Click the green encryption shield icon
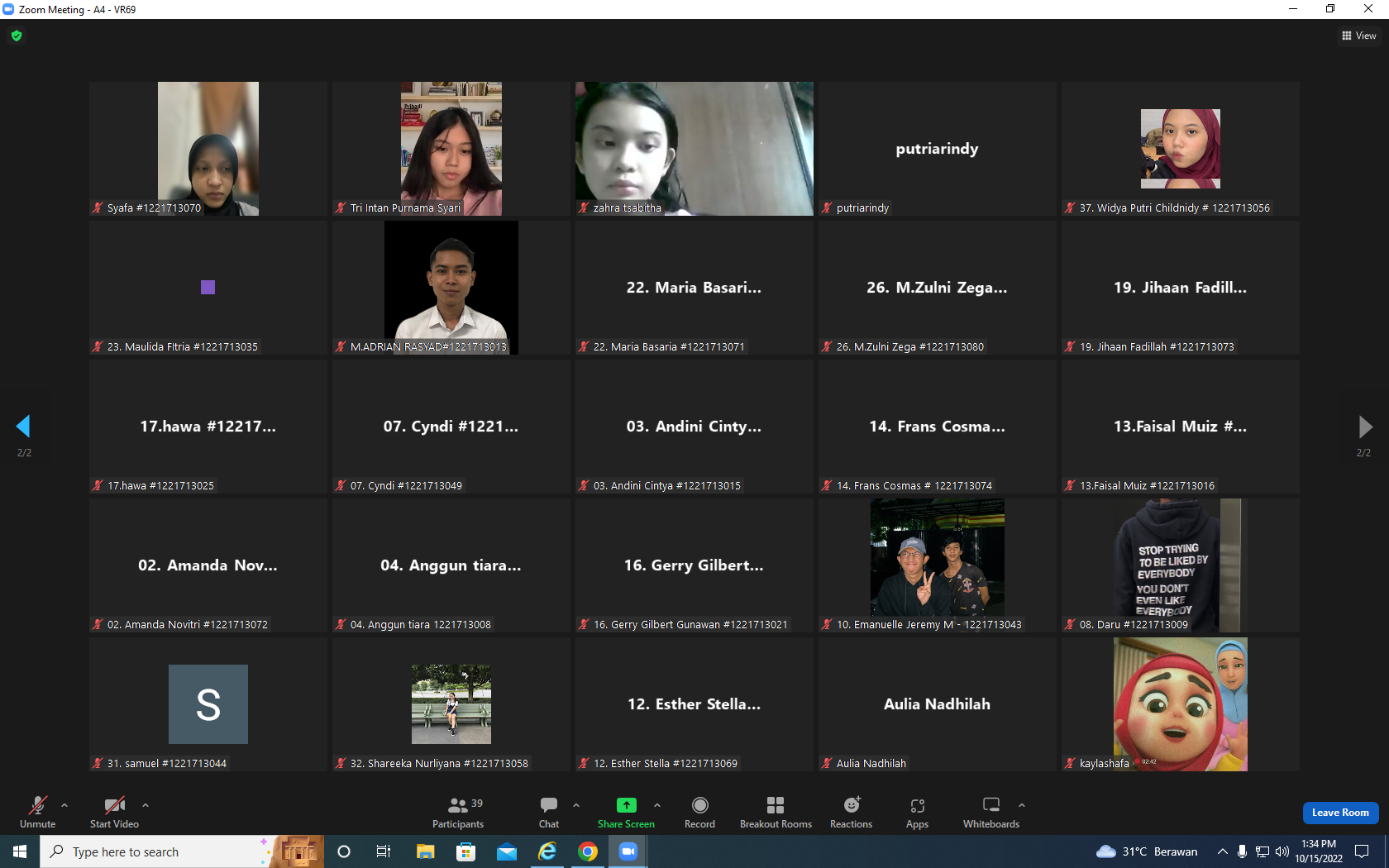The height and width of the screenshot is (868, 1389). 17,36
